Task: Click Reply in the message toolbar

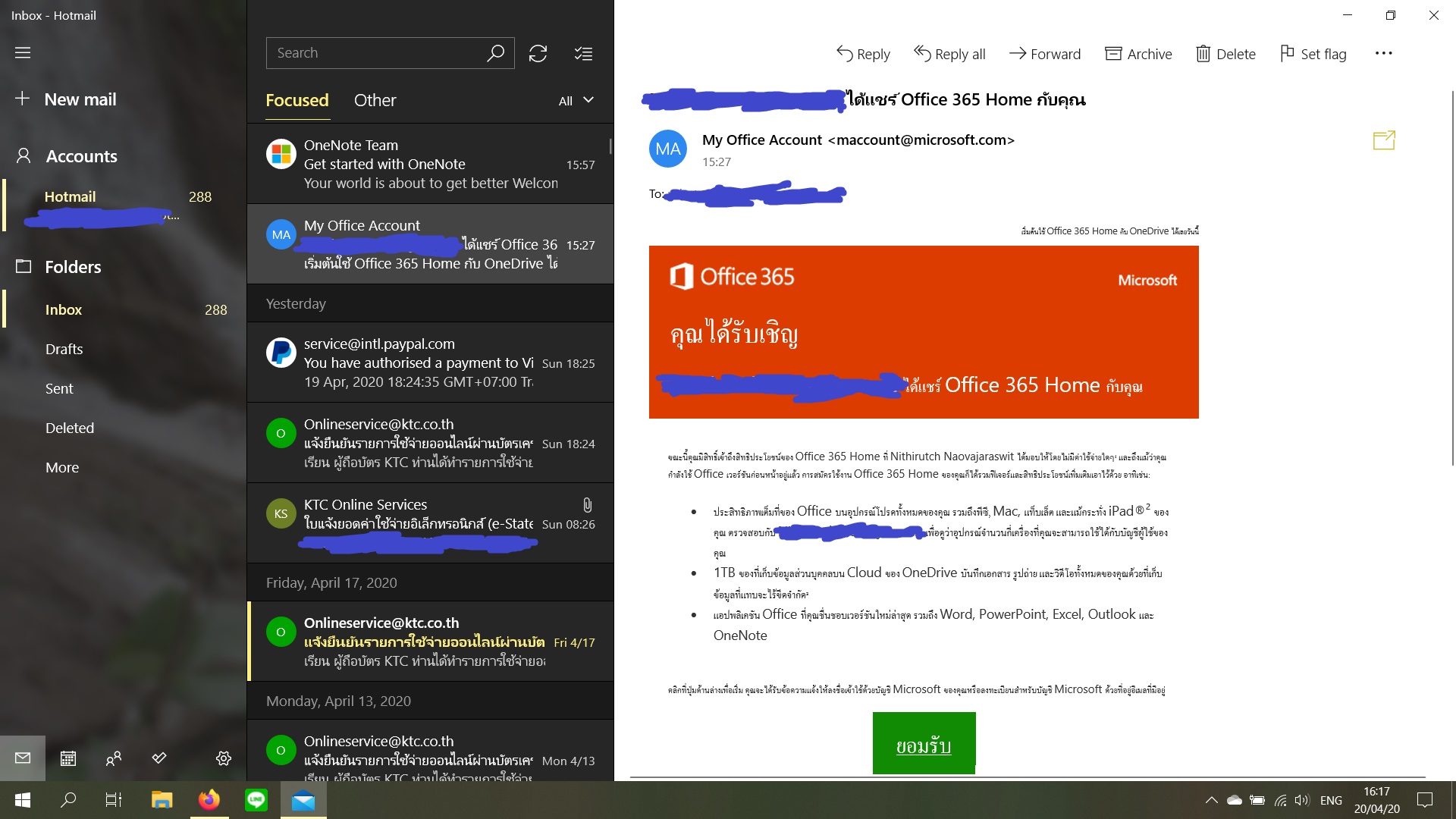Action: coord(863,54)
